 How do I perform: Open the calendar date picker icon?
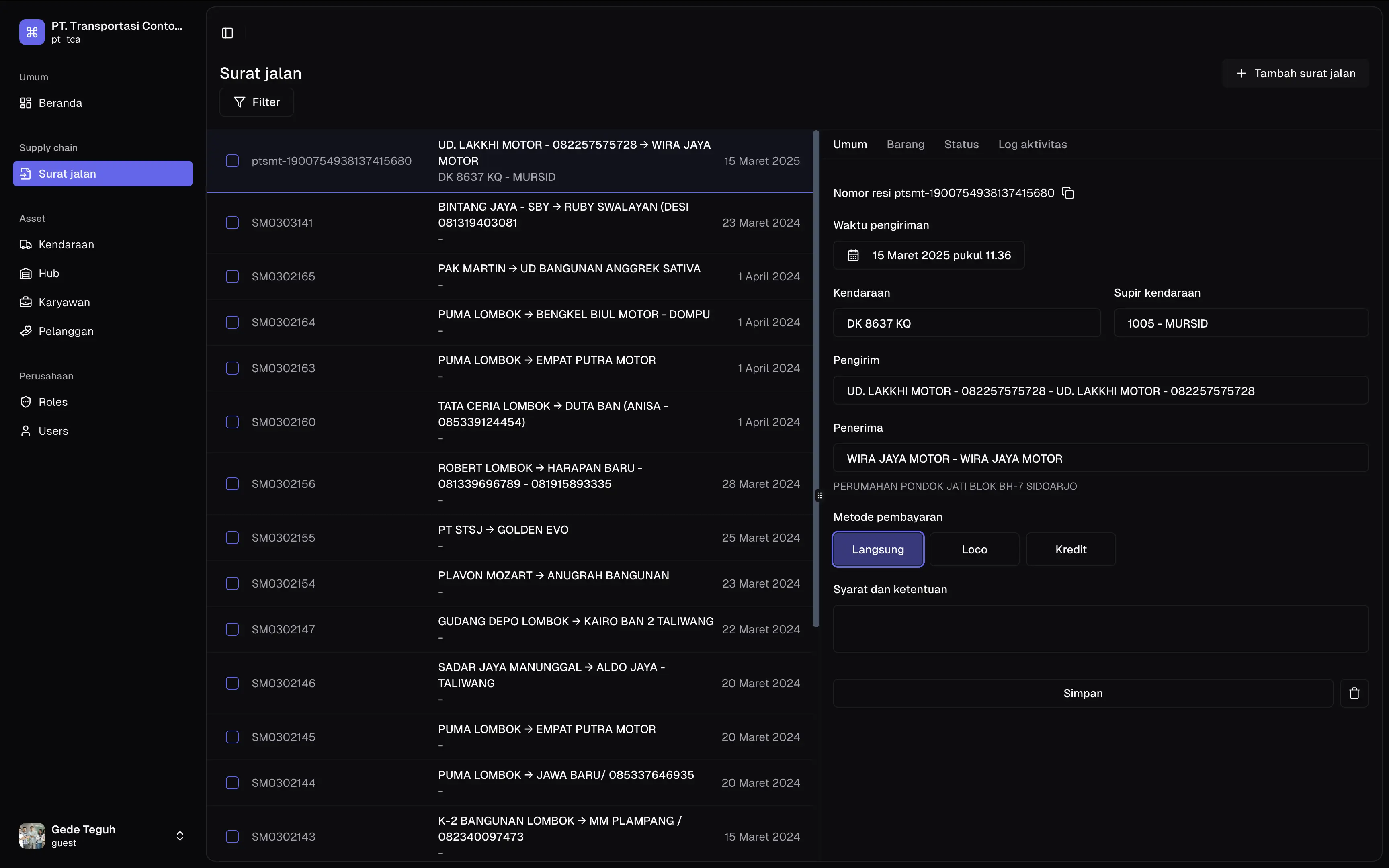(x=853, y=256)
